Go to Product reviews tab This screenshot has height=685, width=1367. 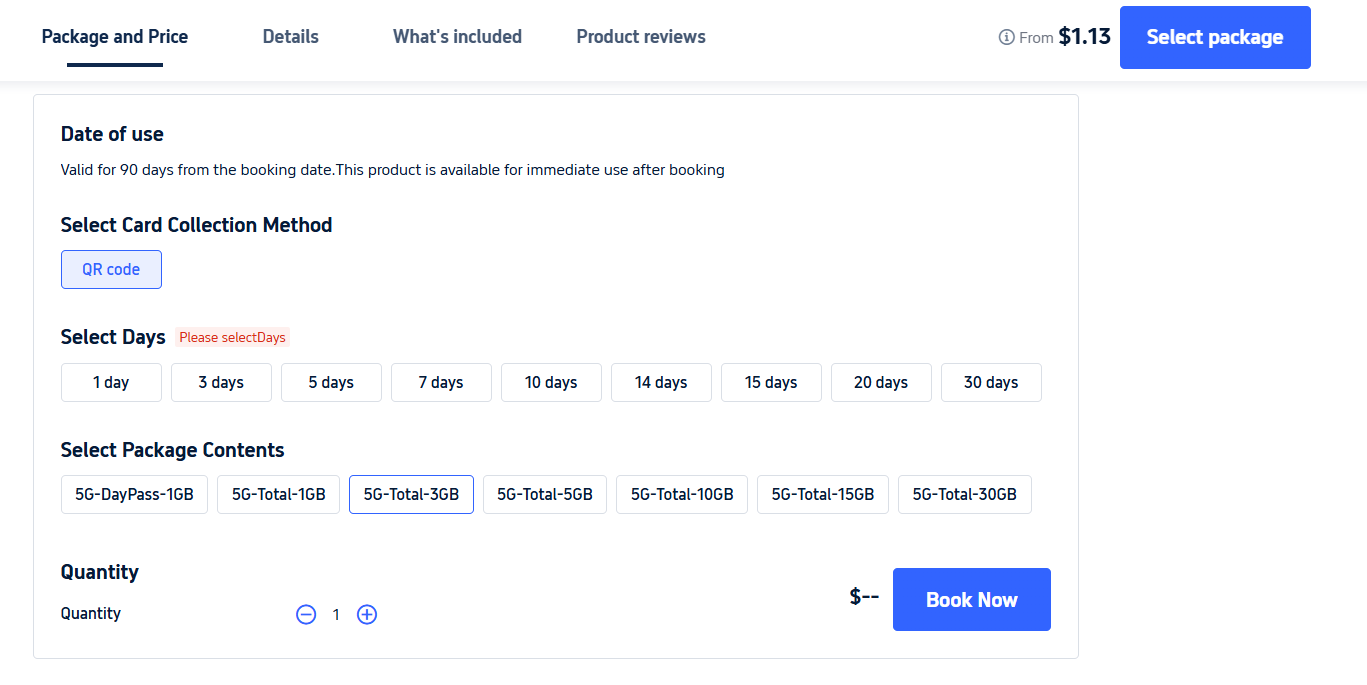[641, 37]
